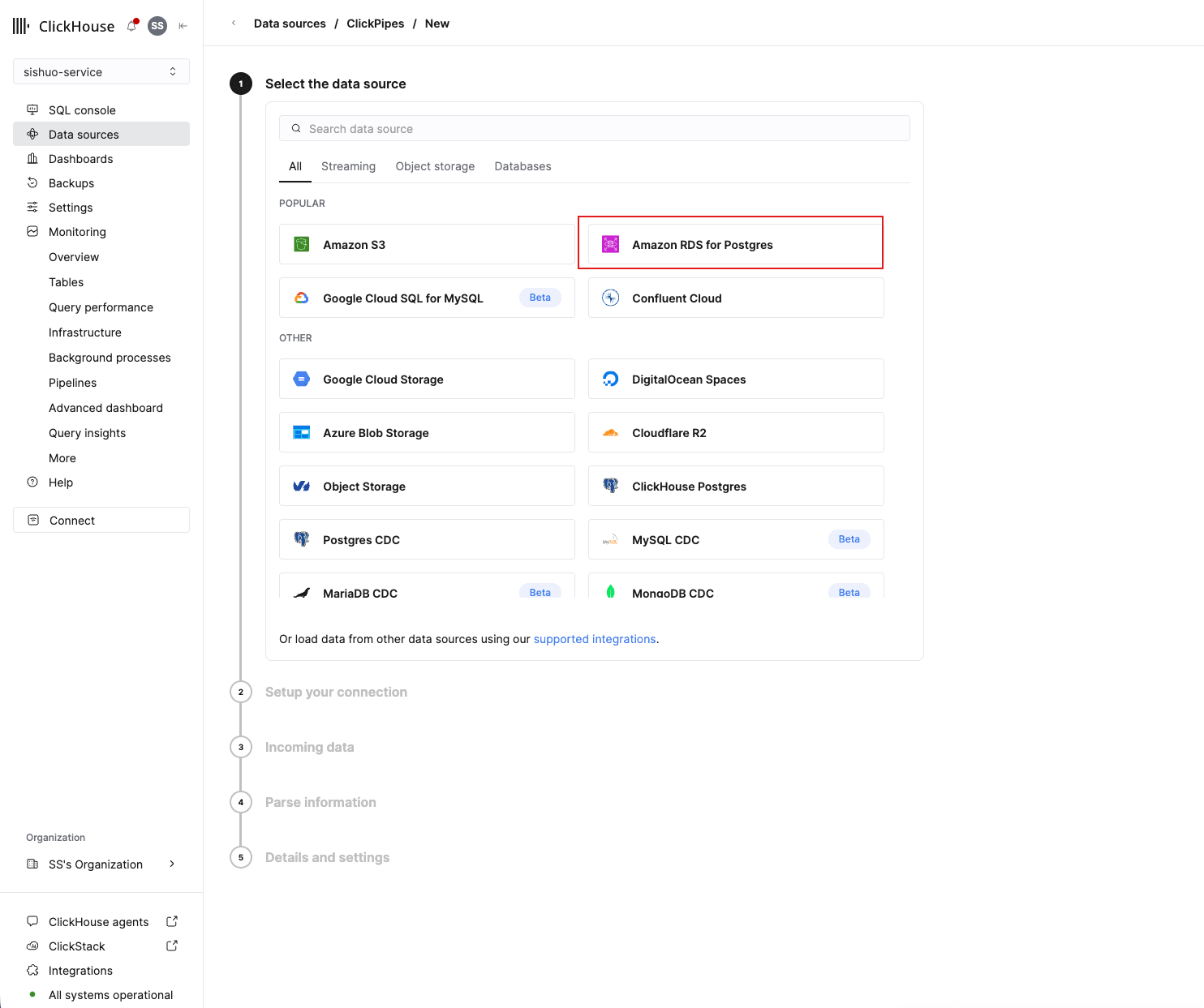
Task: Open the sishuo-service selector dropdown
Action: (101, 71)
